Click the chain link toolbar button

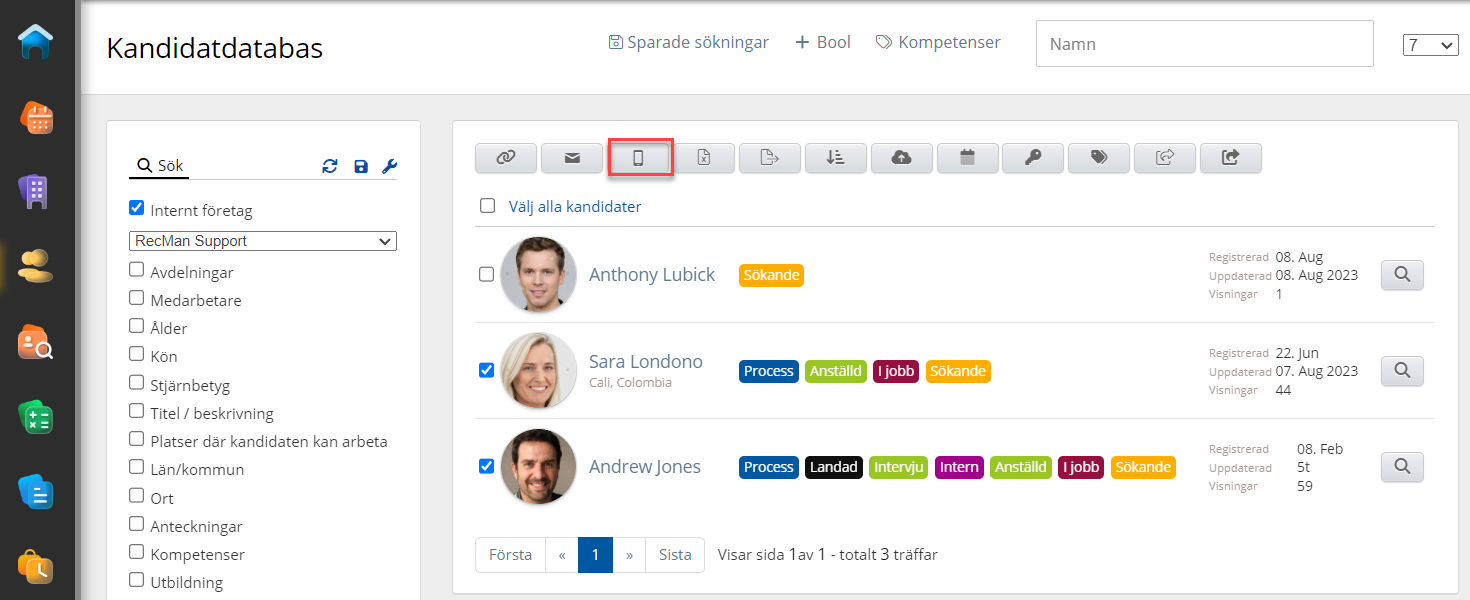point(506,158)
